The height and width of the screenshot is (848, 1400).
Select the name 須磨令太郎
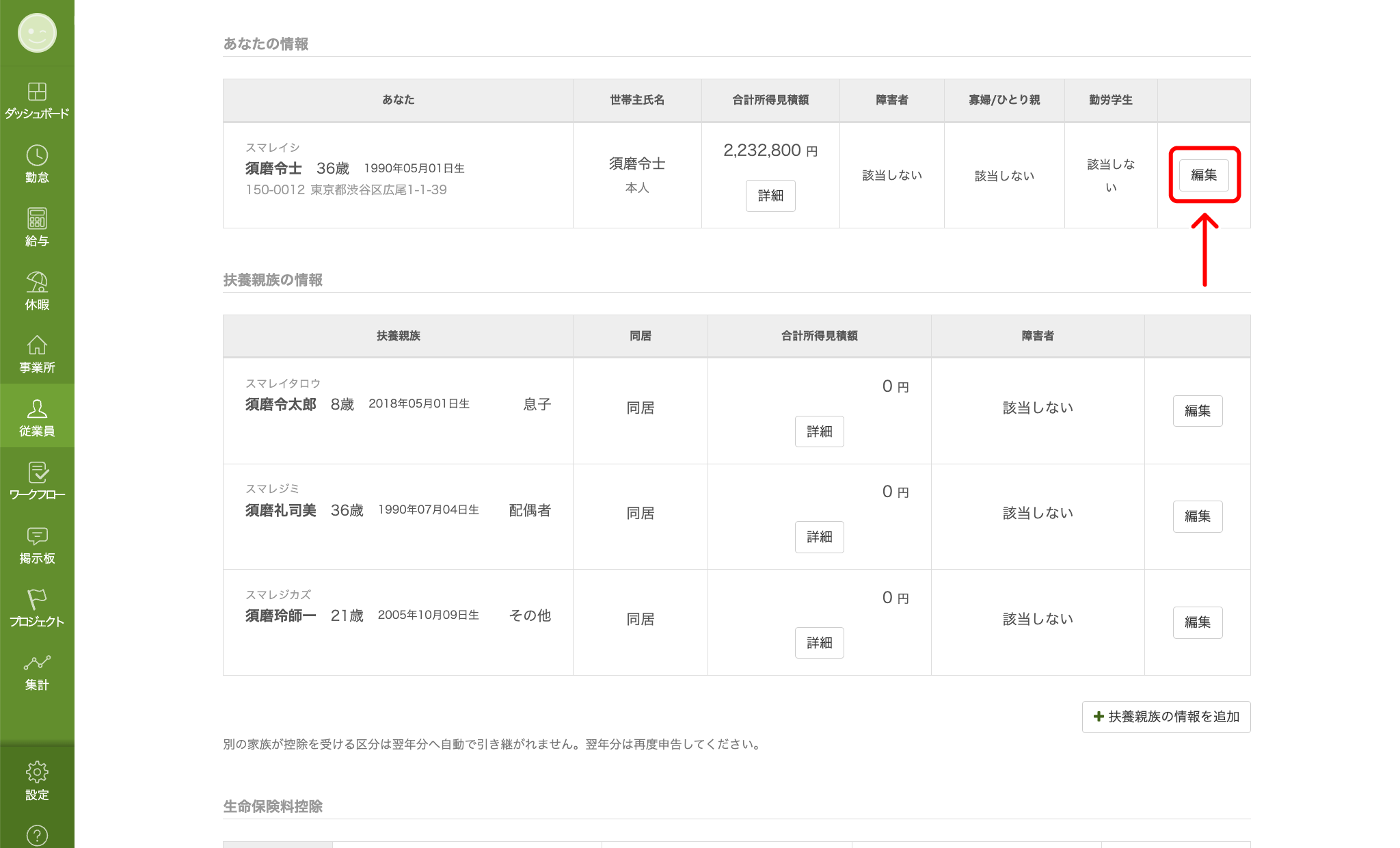[281, 404]
